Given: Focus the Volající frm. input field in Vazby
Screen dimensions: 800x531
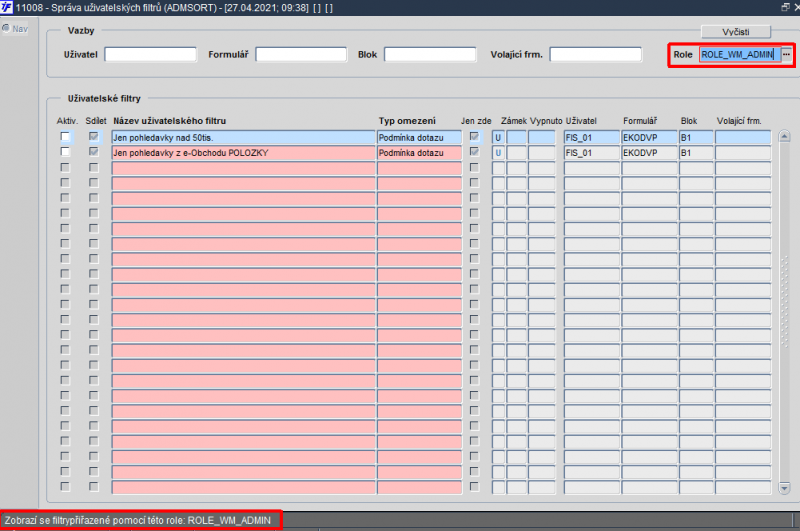Looking at the screenshot, I should (x=595, y=55).
